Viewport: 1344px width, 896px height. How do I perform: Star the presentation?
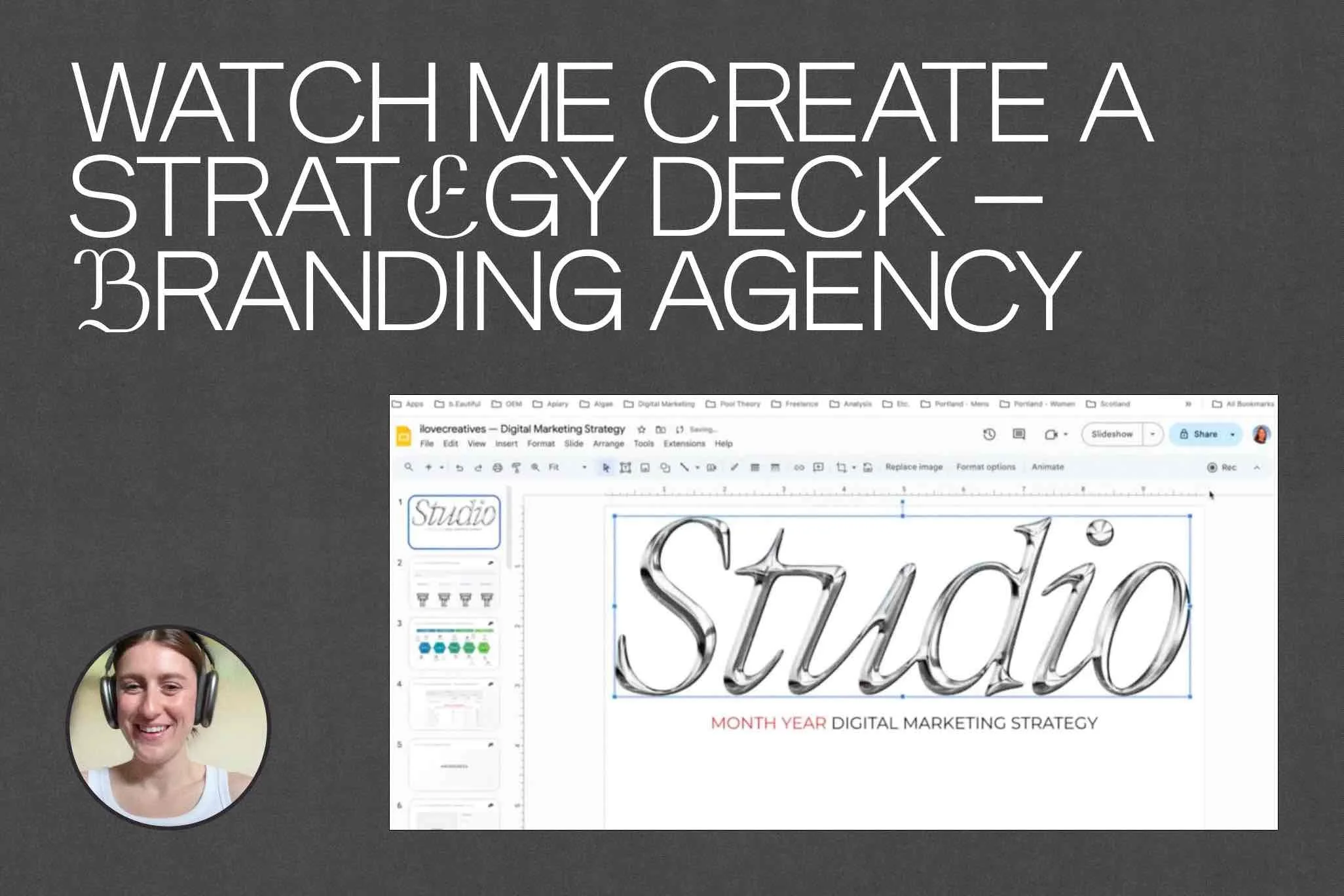coord(642,430)
